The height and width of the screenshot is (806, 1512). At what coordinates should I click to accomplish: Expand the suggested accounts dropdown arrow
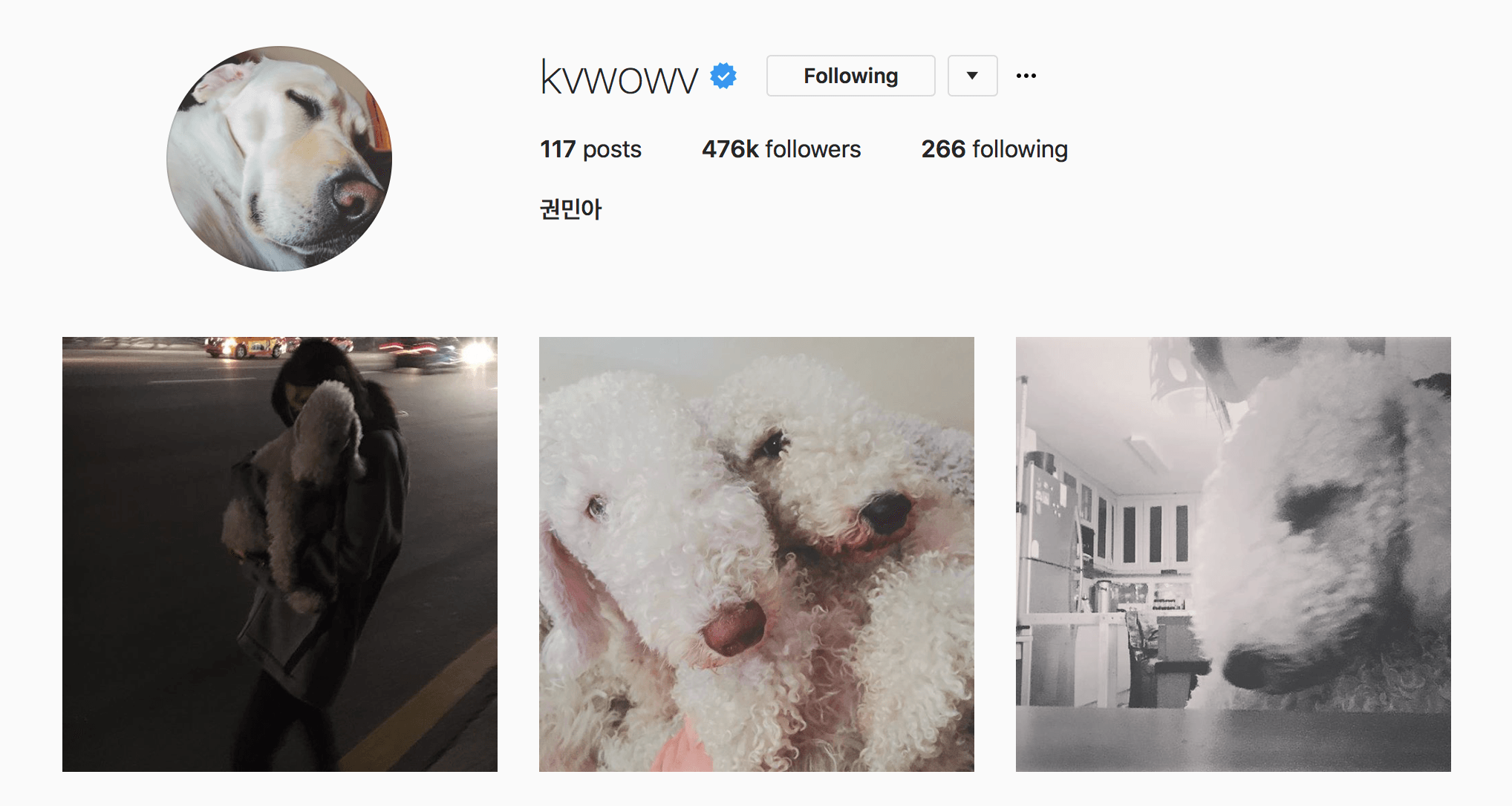[x=972, y=76]
